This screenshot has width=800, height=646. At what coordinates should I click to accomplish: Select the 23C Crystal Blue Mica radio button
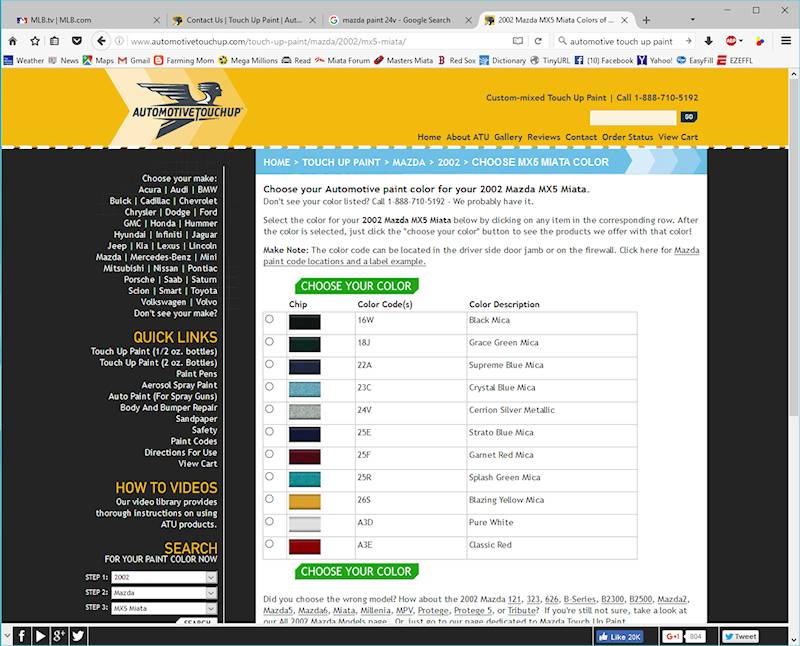[x=269, y=386]
